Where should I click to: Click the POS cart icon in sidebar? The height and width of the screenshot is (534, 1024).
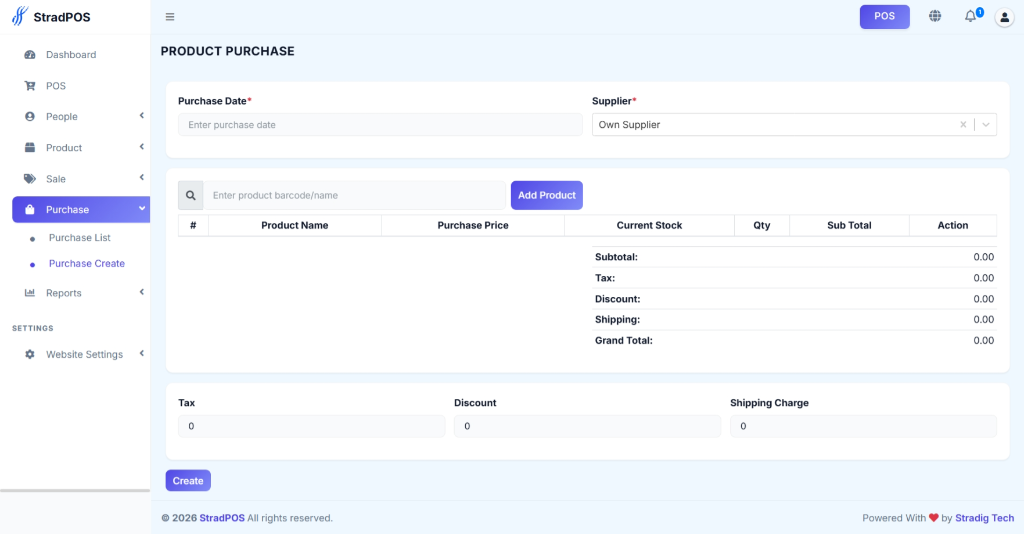(30, 86)
